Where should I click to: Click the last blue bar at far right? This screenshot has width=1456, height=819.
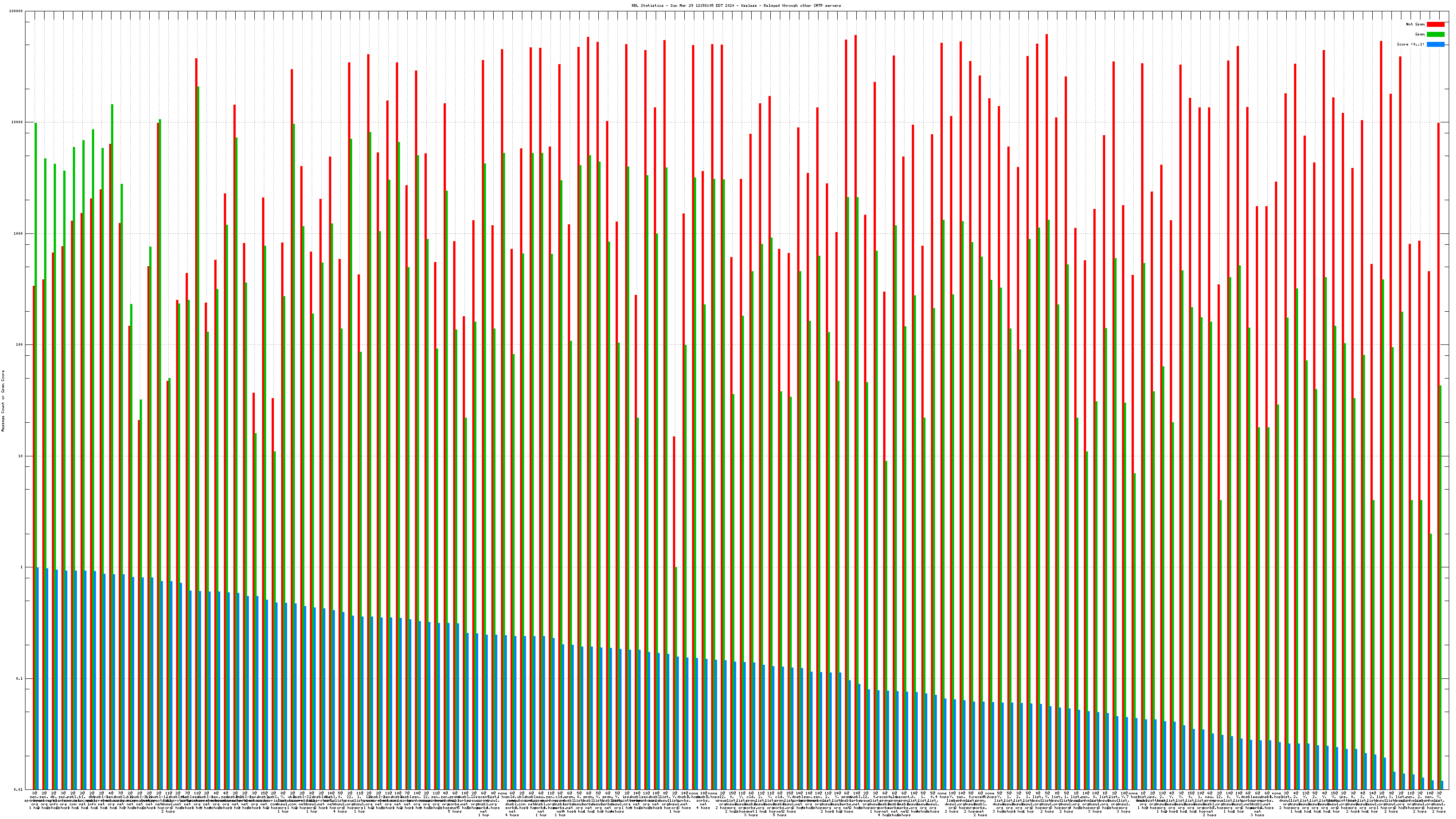point(1442,785)
